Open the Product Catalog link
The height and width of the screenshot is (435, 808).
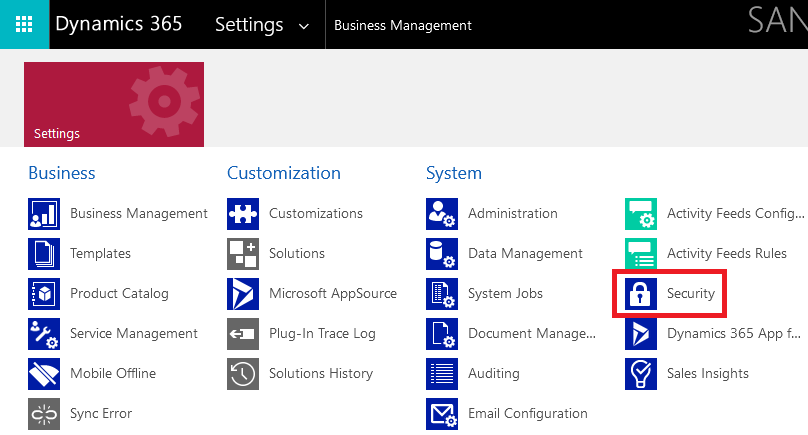click(119, 293)
